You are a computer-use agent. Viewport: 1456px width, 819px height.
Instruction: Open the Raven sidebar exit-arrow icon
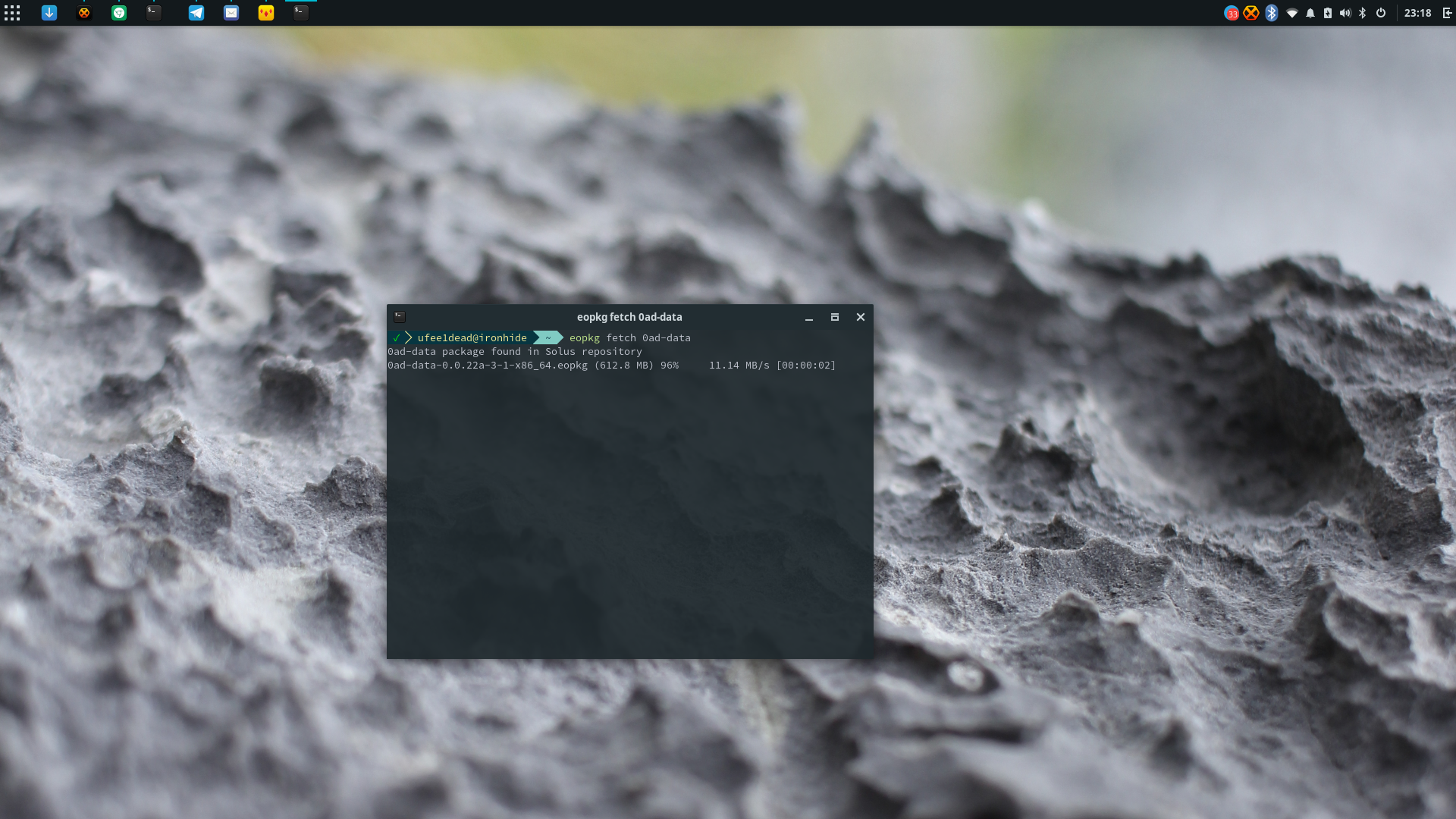(1447, 13)
